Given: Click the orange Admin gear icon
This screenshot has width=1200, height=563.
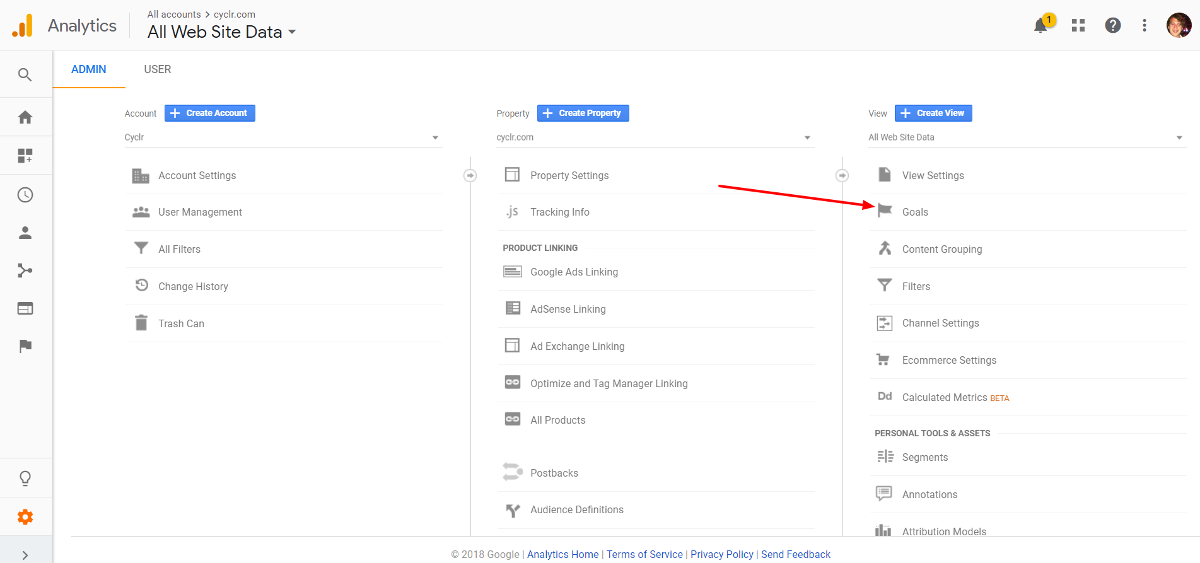Looking at the screenshot, I should tap(25, 517).
